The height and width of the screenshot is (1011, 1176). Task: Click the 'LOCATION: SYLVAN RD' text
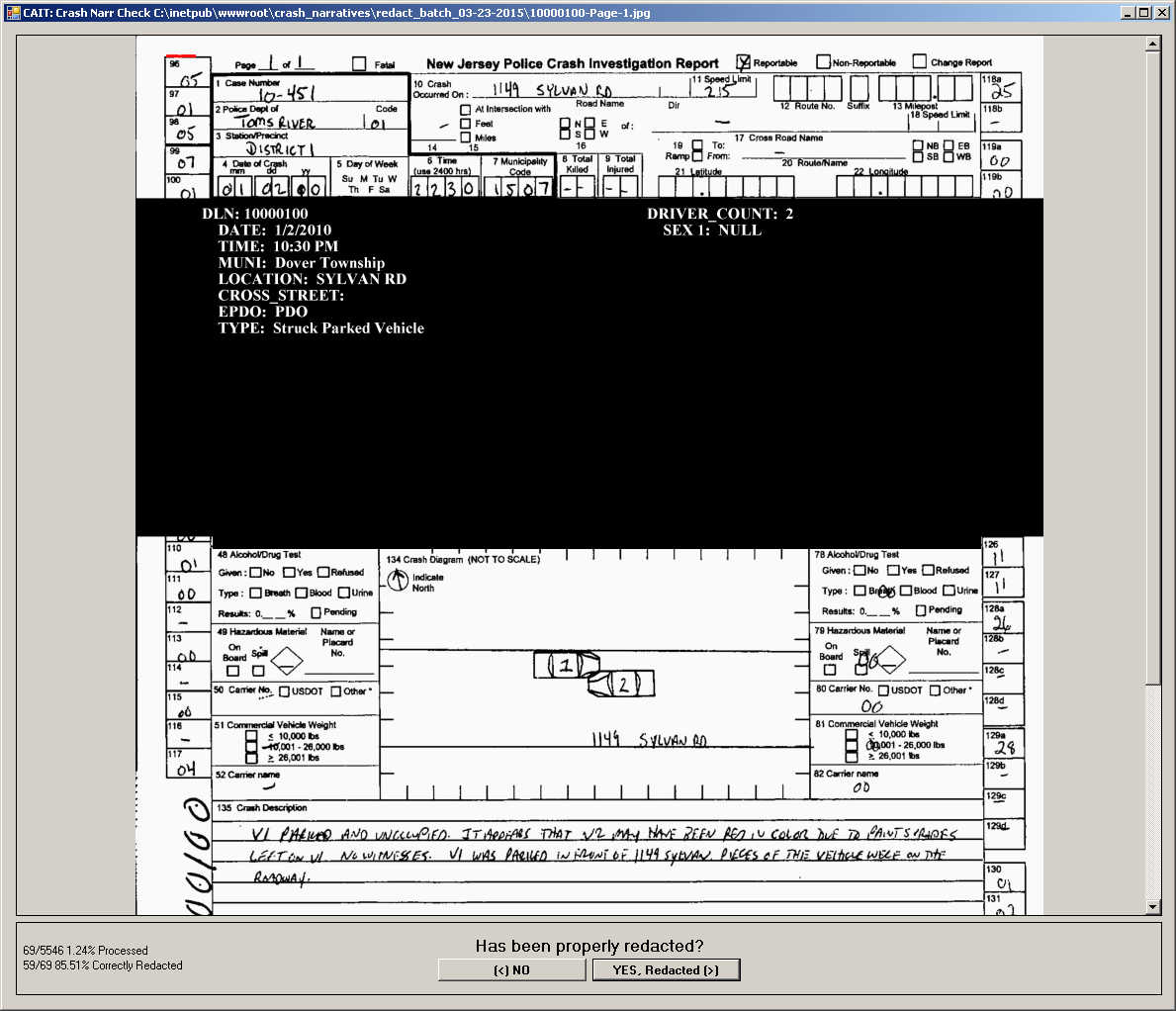coord(312,279)
